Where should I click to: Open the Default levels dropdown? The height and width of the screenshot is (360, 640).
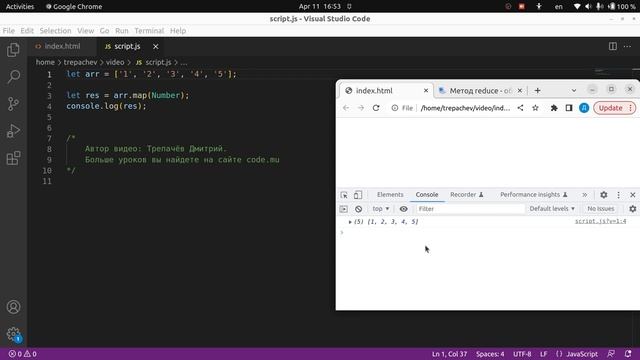[x=552, y=209]
